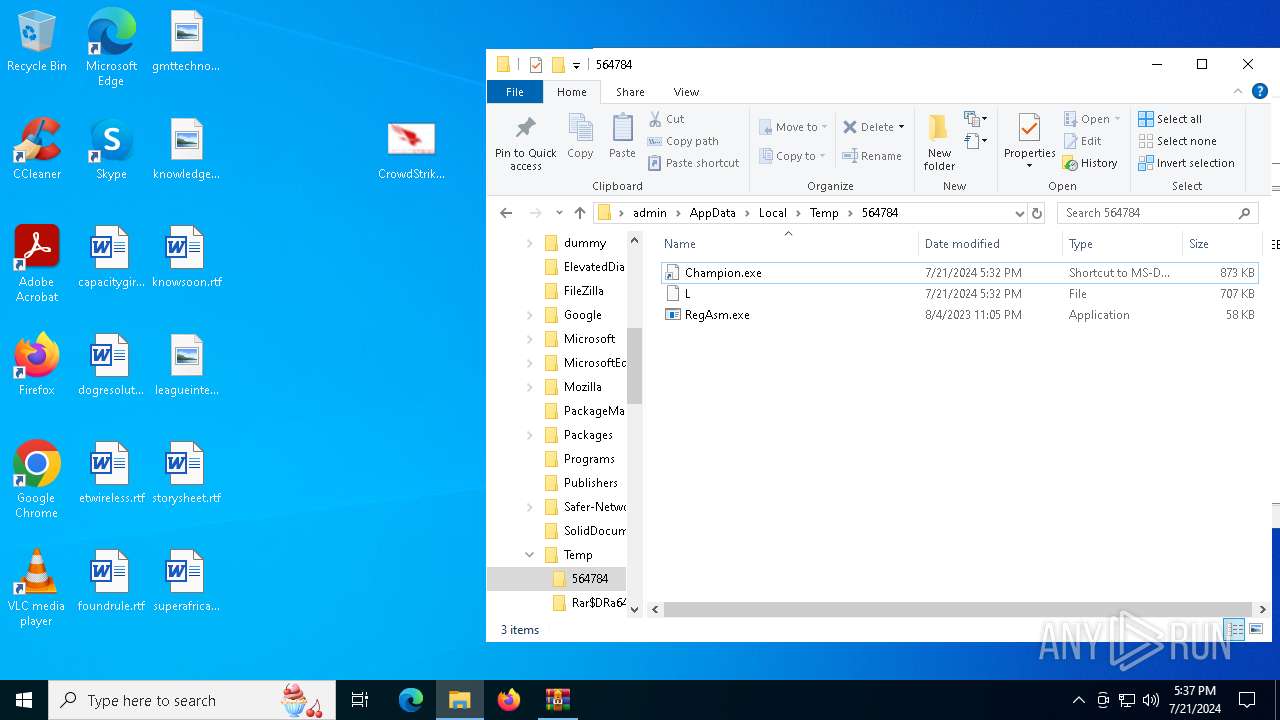The image size is (1280, 720).
Task: Open Task View on taskbar
Action: tap(360, 700)
